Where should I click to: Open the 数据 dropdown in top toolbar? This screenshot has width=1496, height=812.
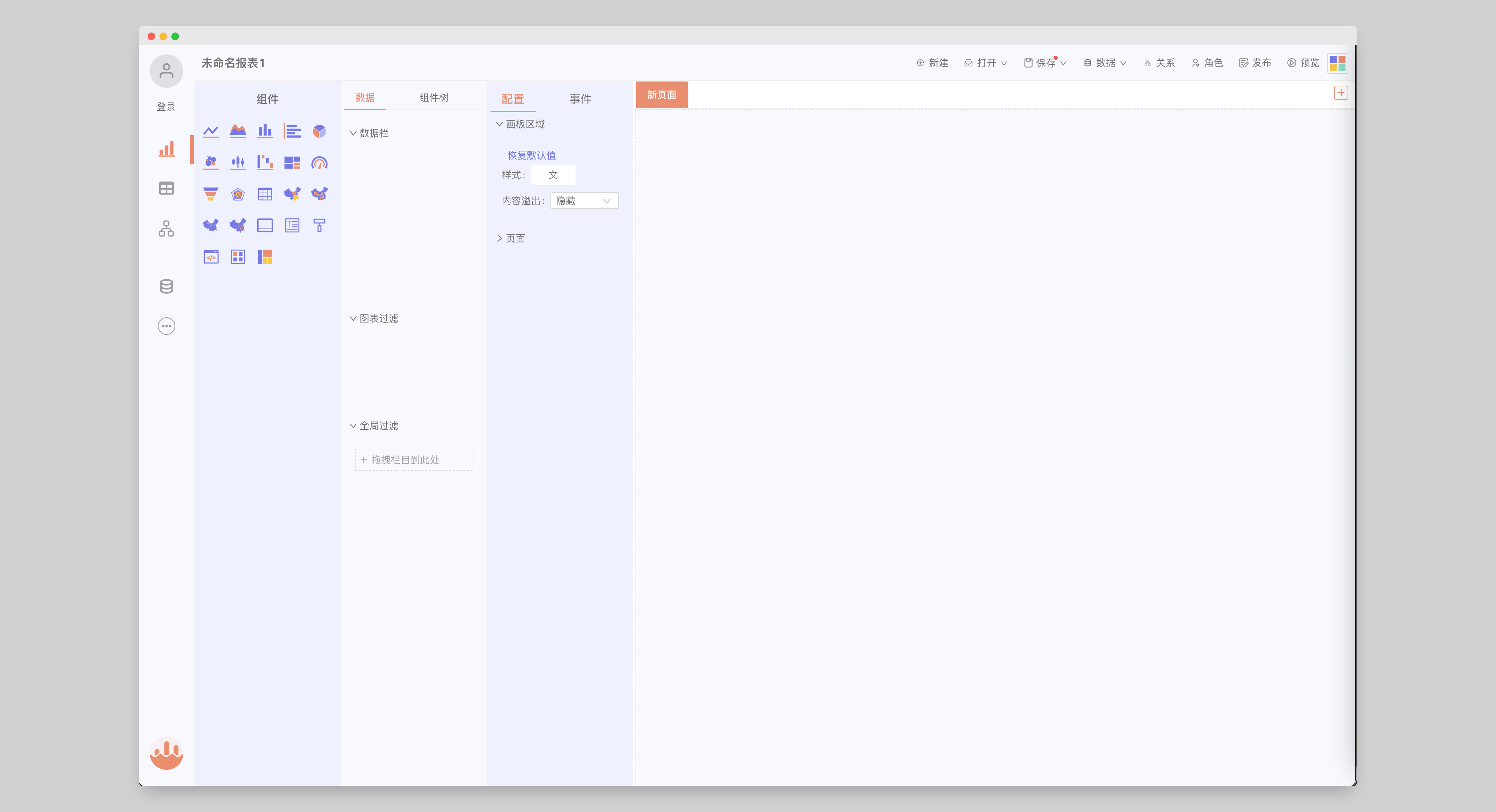1105,63
